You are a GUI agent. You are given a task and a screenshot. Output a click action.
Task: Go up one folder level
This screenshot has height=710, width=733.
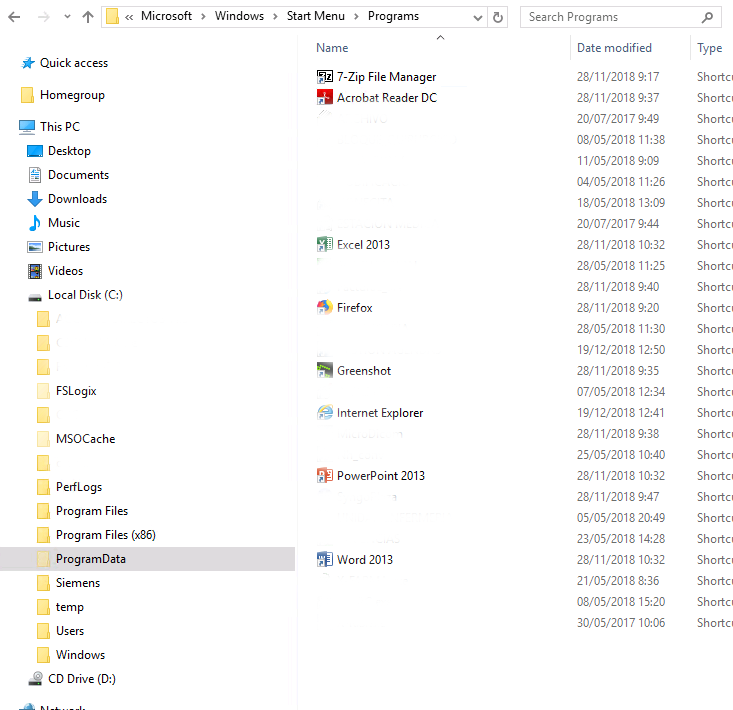[88, 17]
